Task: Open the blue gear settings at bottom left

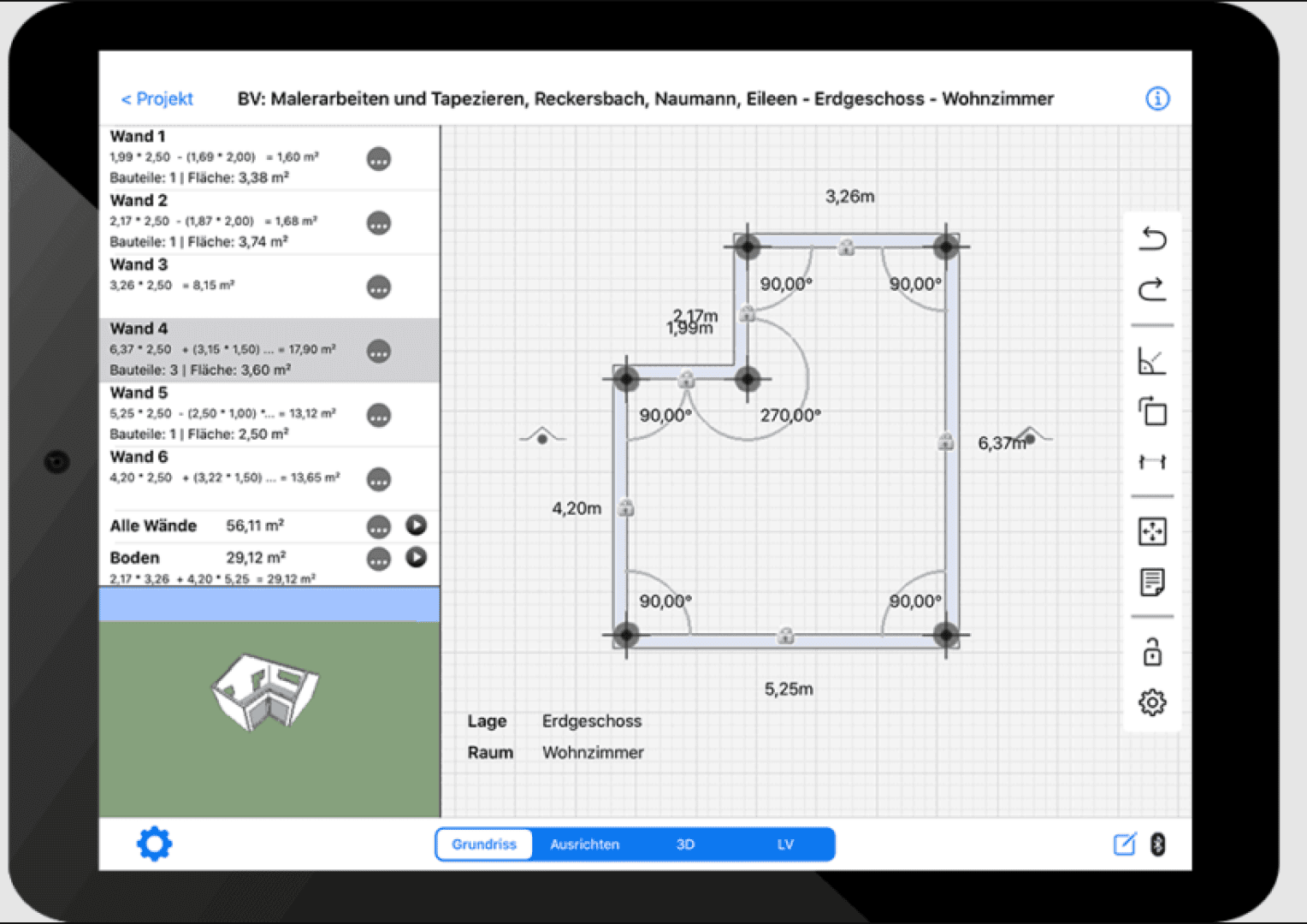Action: point(155,844)
